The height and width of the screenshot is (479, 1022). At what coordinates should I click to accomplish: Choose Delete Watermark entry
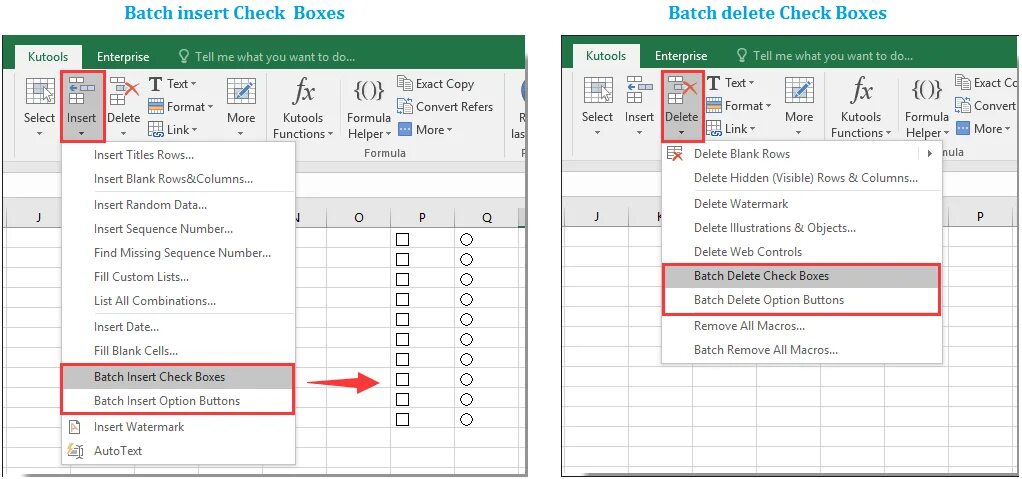(802, 204)
